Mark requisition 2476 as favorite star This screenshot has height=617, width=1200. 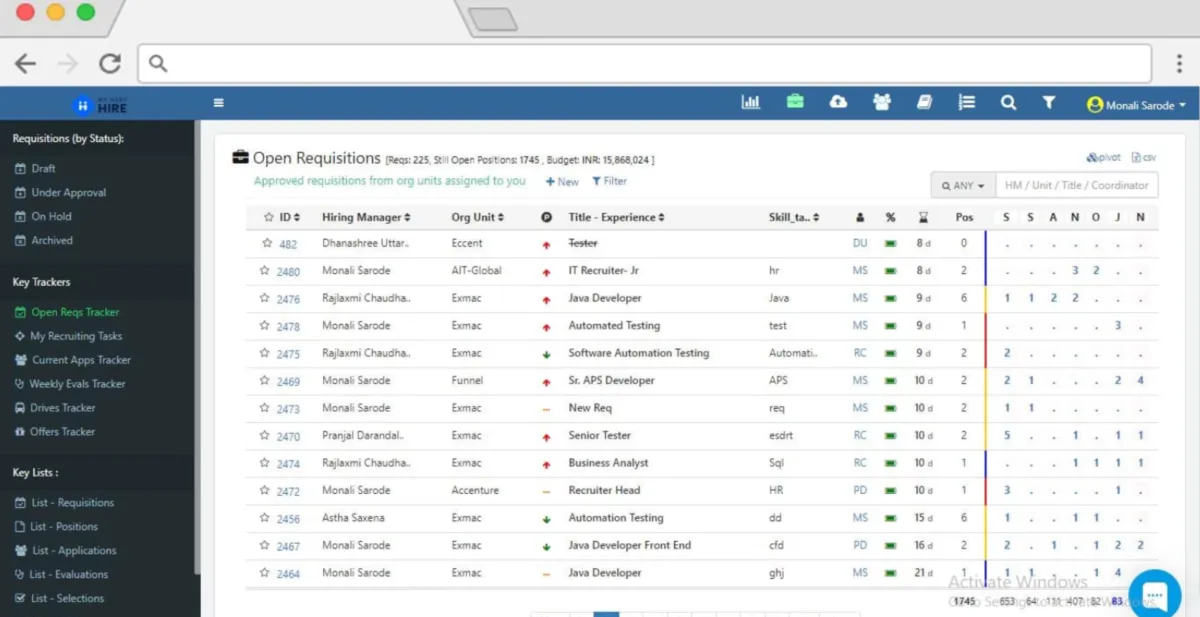click(267, 298)
